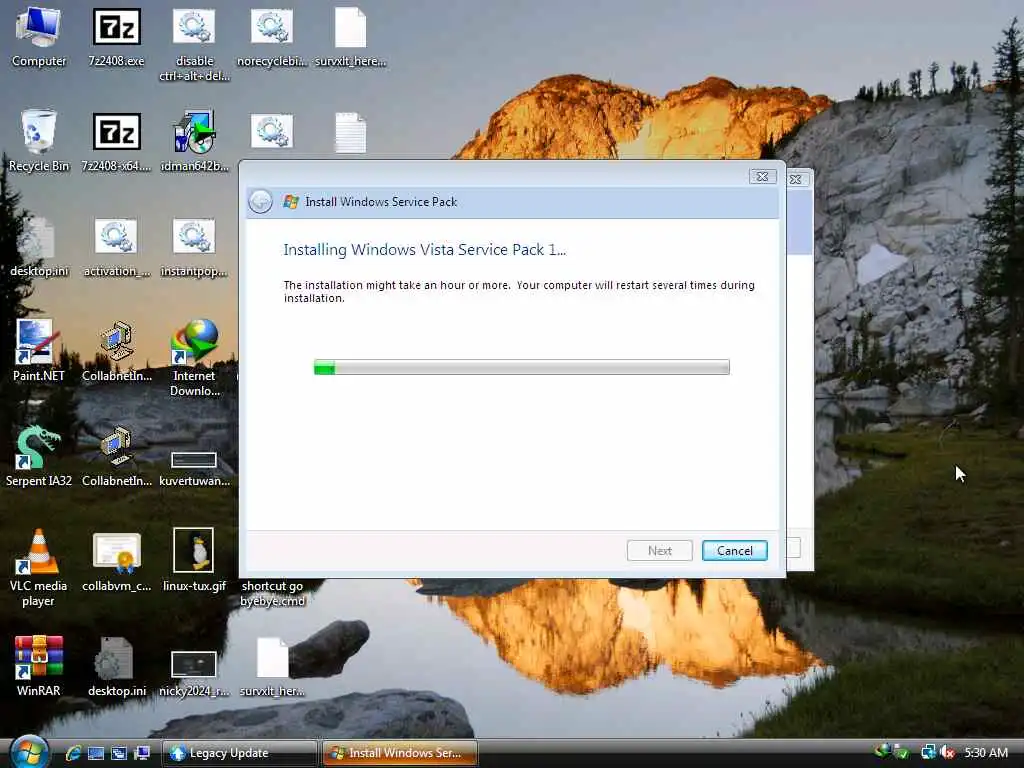Cancel the service pack installation
Image resolution: width=1024 pixels, height=768 pixels.
(735, 551)
